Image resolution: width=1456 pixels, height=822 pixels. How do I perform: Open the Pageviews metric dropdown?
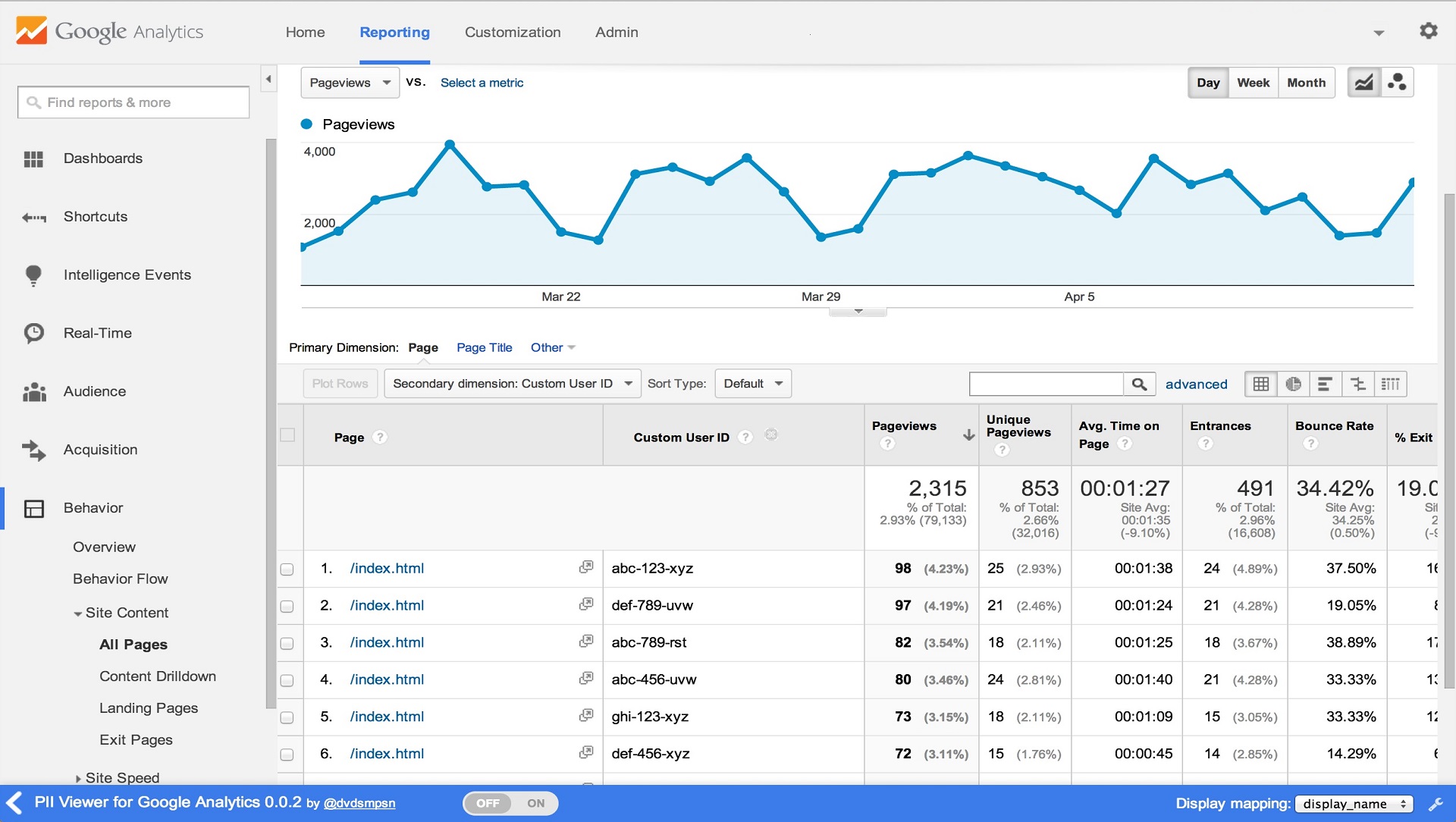pyautogui.click(x=350, y=83)
